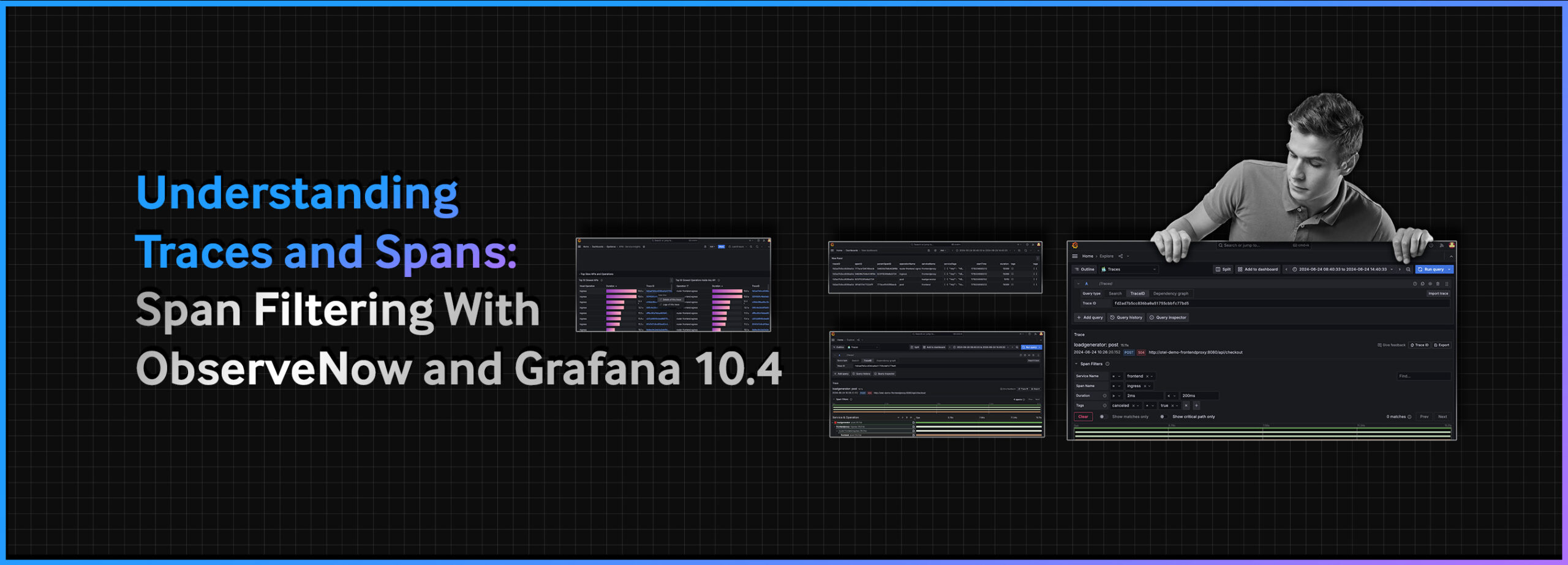Toggle query A visibility eye icon, large window
This screenshot has height=565, width=1568.
[x=1430, y=284]
